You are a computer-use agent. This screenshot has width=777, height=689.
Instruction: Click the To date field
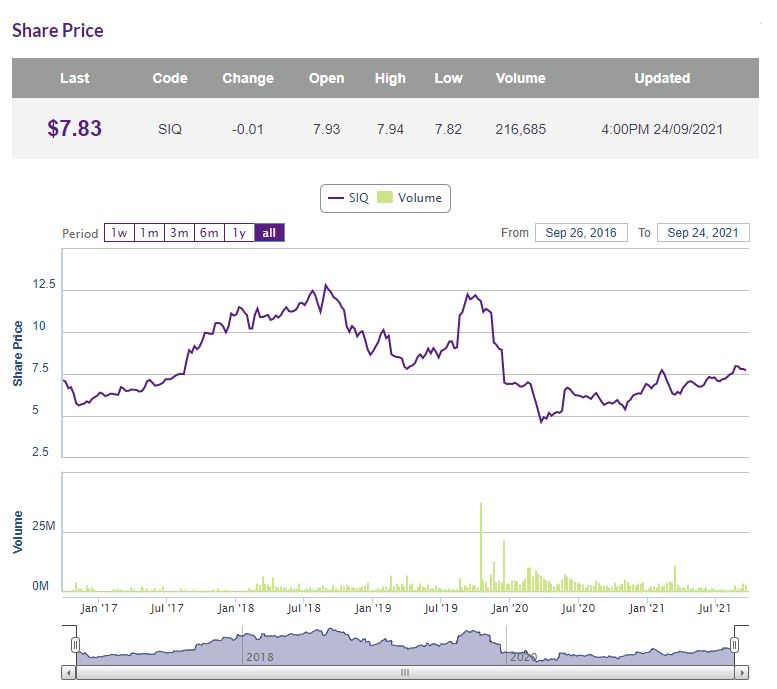(703, 233)
